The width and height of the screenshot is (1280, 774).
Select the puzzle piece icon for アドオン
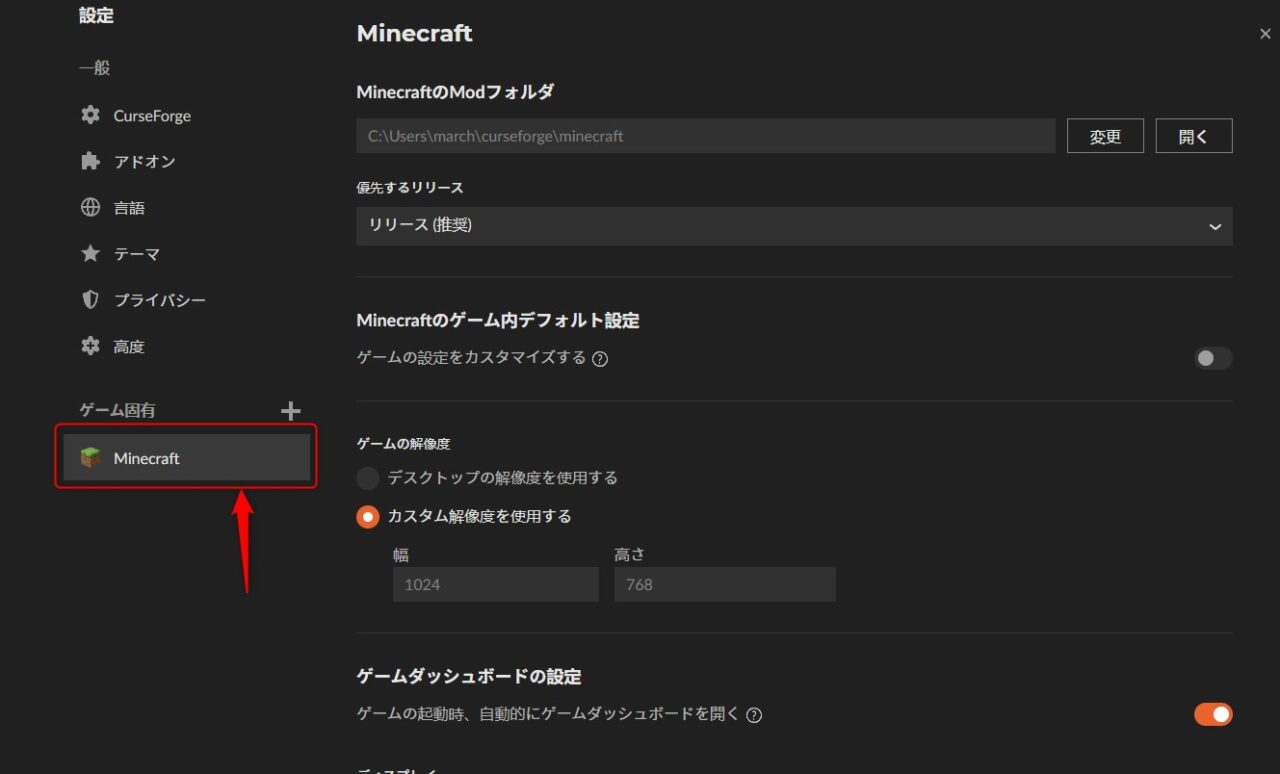[x=91, y=161]
